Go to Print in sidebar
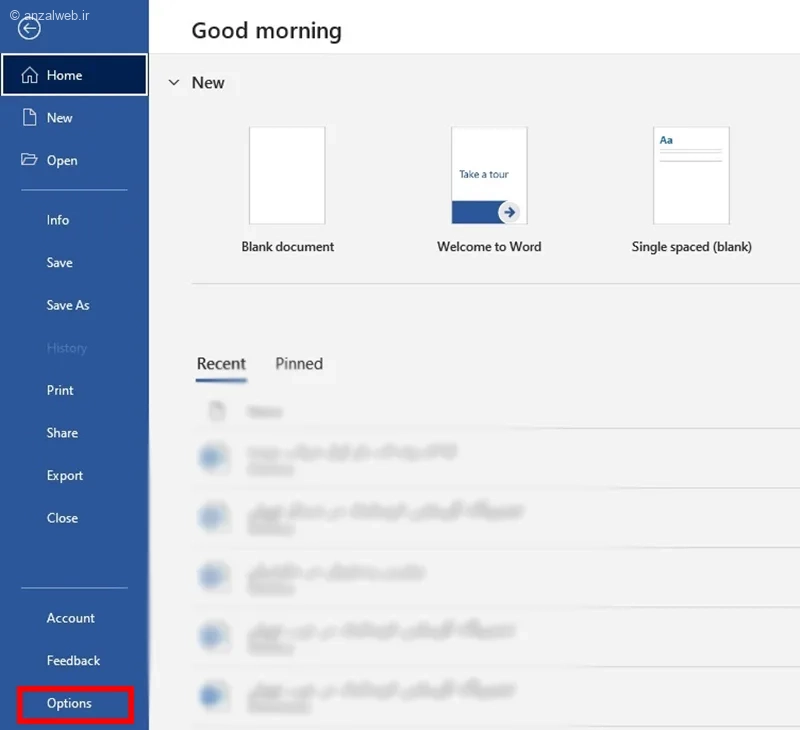The height and width of the screenshot is (730, 800). point(60,390)
